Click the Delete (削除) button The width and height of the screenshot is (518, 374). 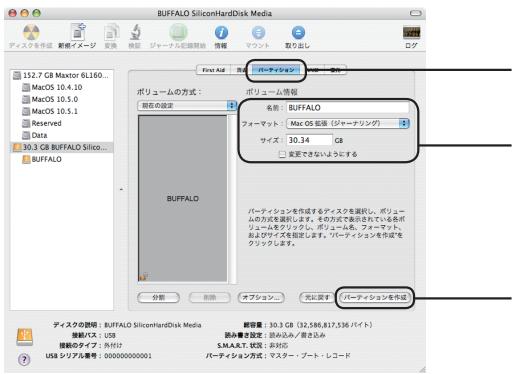pyautogui.click(x=209, y=297)
